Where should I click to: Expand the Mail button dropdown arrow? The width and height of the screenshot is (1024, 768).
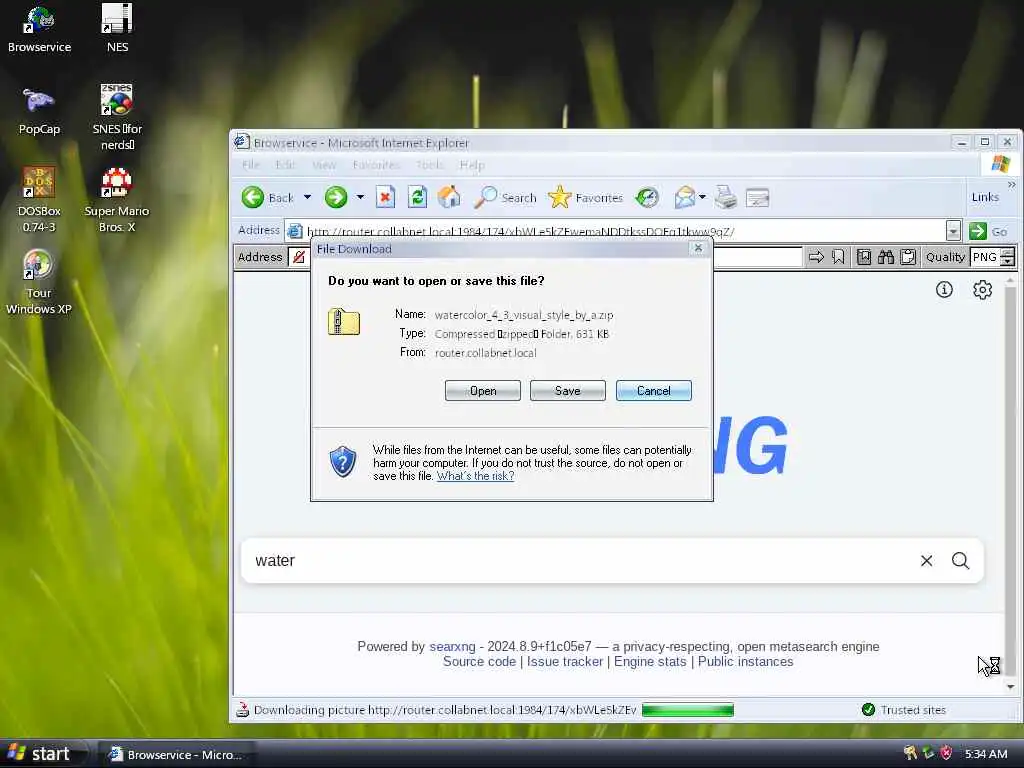(703, 197)
